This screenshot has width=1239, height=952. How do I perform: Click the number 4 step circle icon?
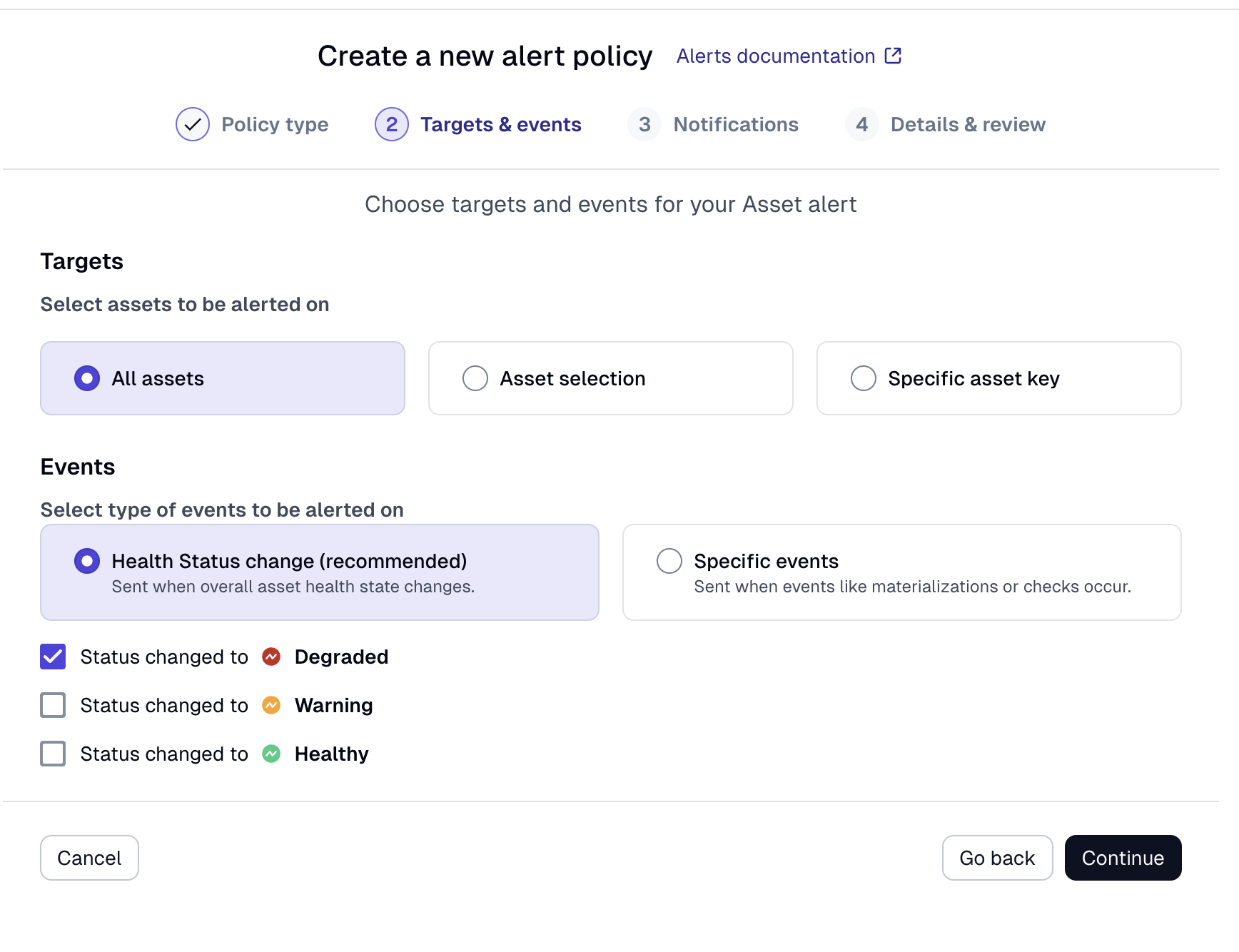tap(861, 124)
